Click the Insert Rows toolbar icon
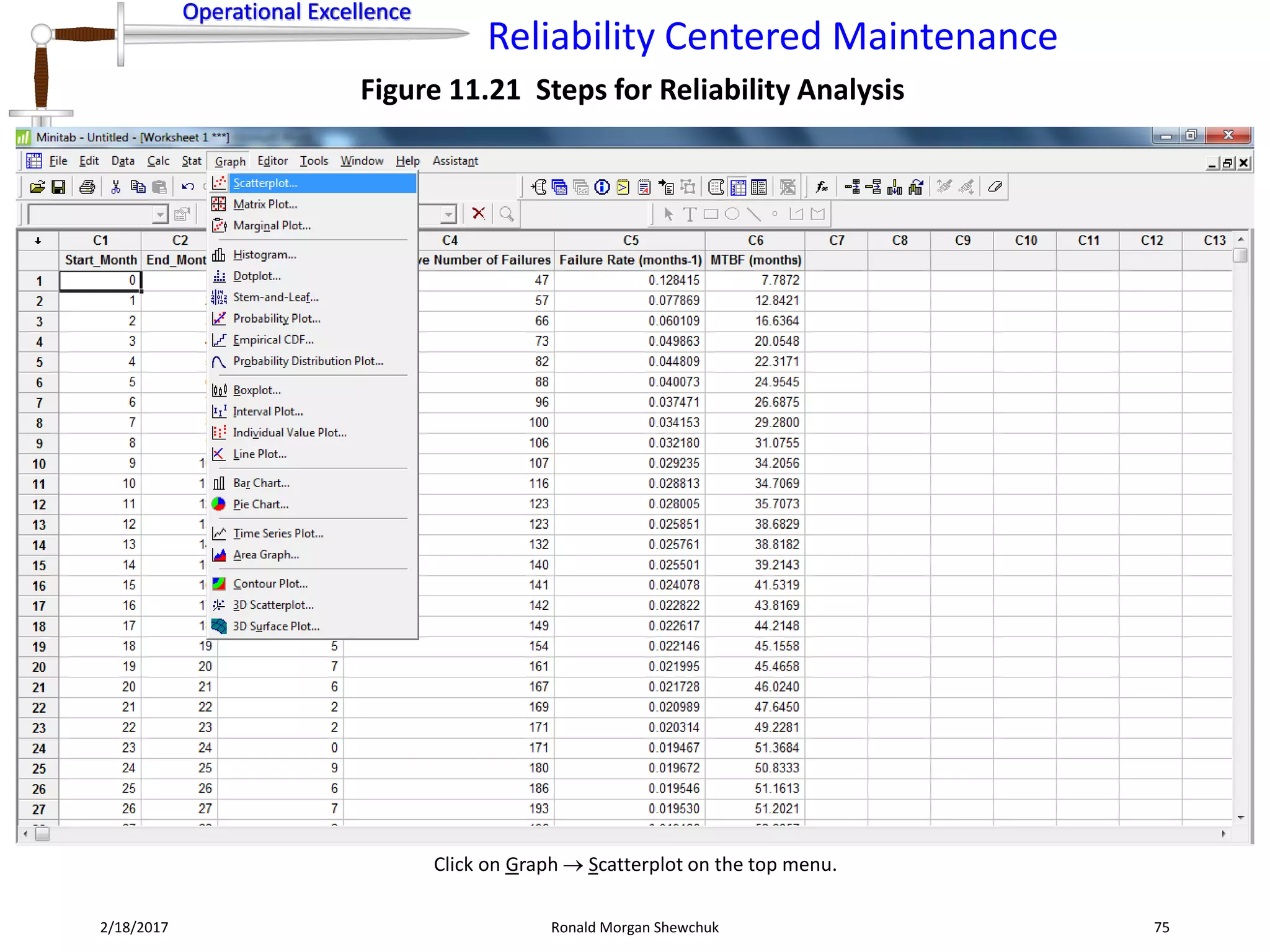 [x=873, y=187]
